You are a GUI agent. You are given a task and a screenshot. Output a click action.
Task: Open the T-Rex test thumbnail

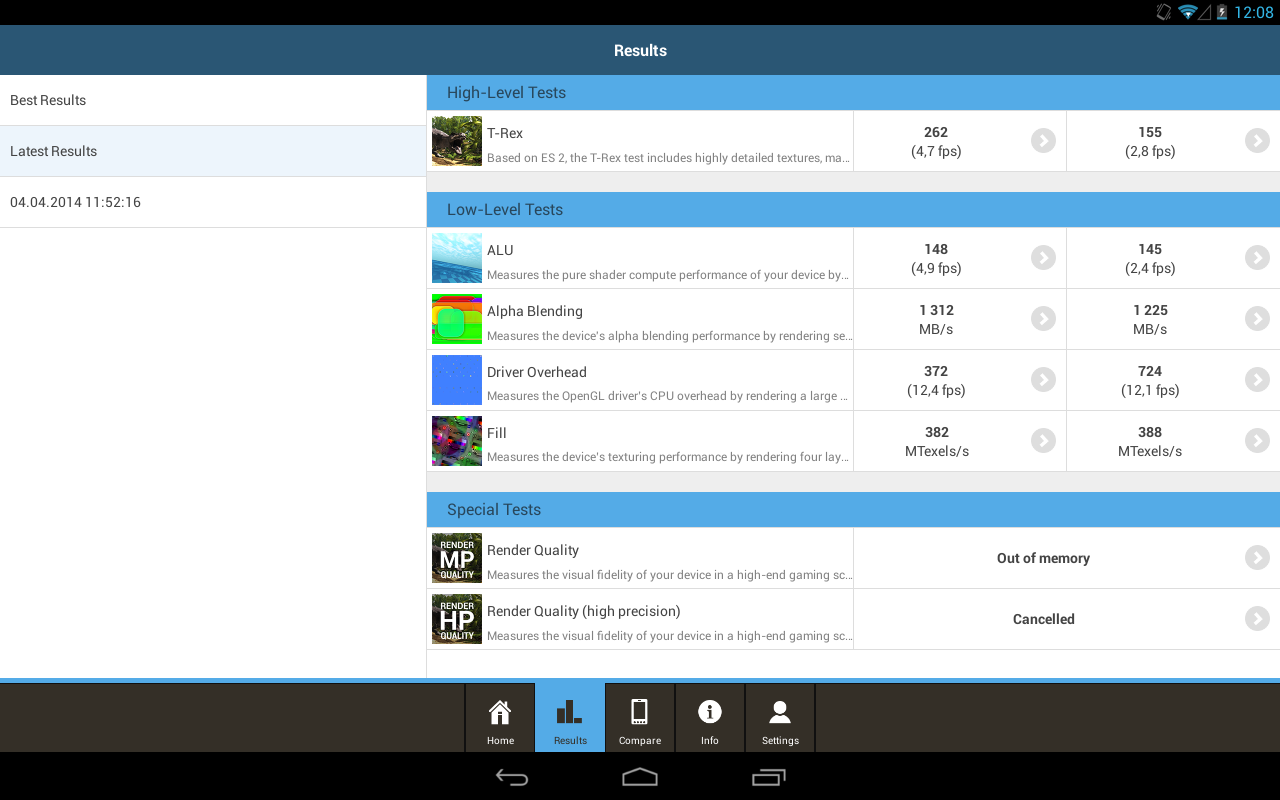pos(457,141)
